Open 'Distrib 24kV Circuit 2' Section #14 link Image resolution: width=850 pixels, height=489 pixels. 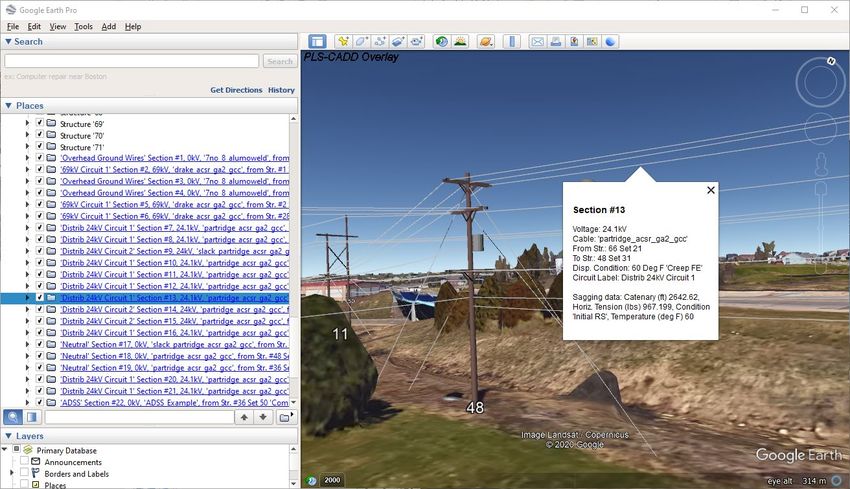175,309
